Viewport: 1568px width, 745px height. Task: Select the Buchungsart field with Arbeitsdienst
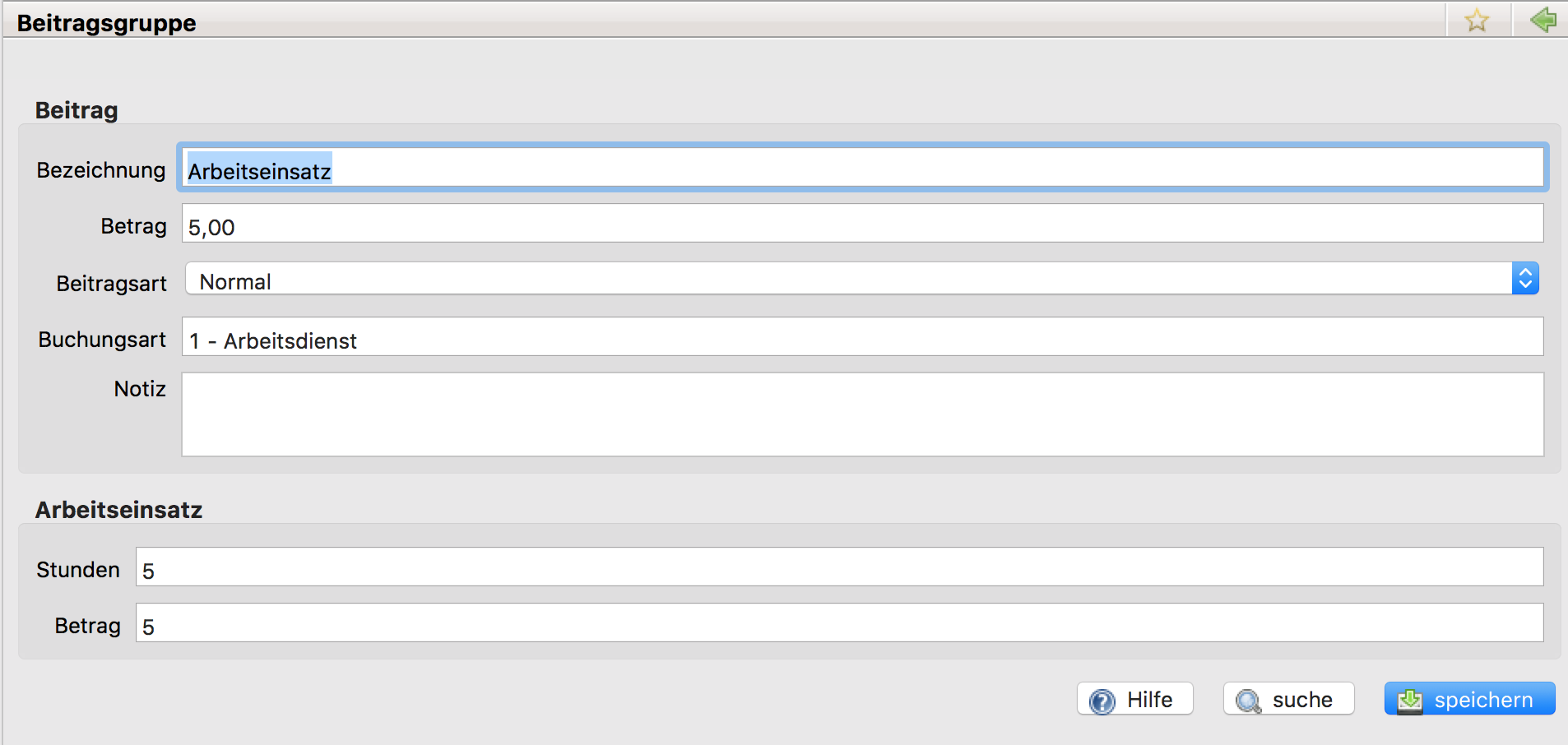(x=862, y=337)
